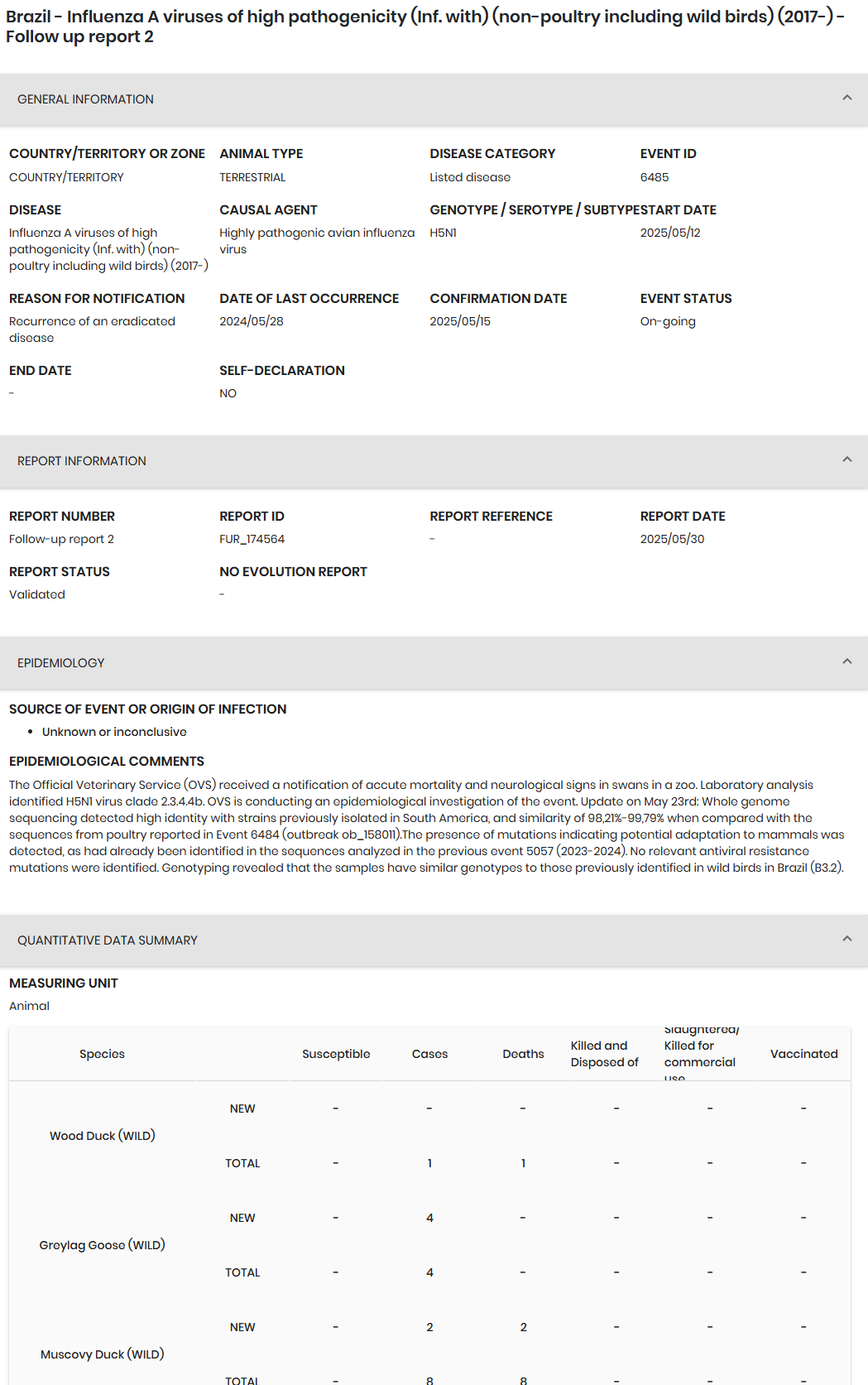Select the Susceptible column header
The image size is (868, 1385).
tap(336, 1054)
